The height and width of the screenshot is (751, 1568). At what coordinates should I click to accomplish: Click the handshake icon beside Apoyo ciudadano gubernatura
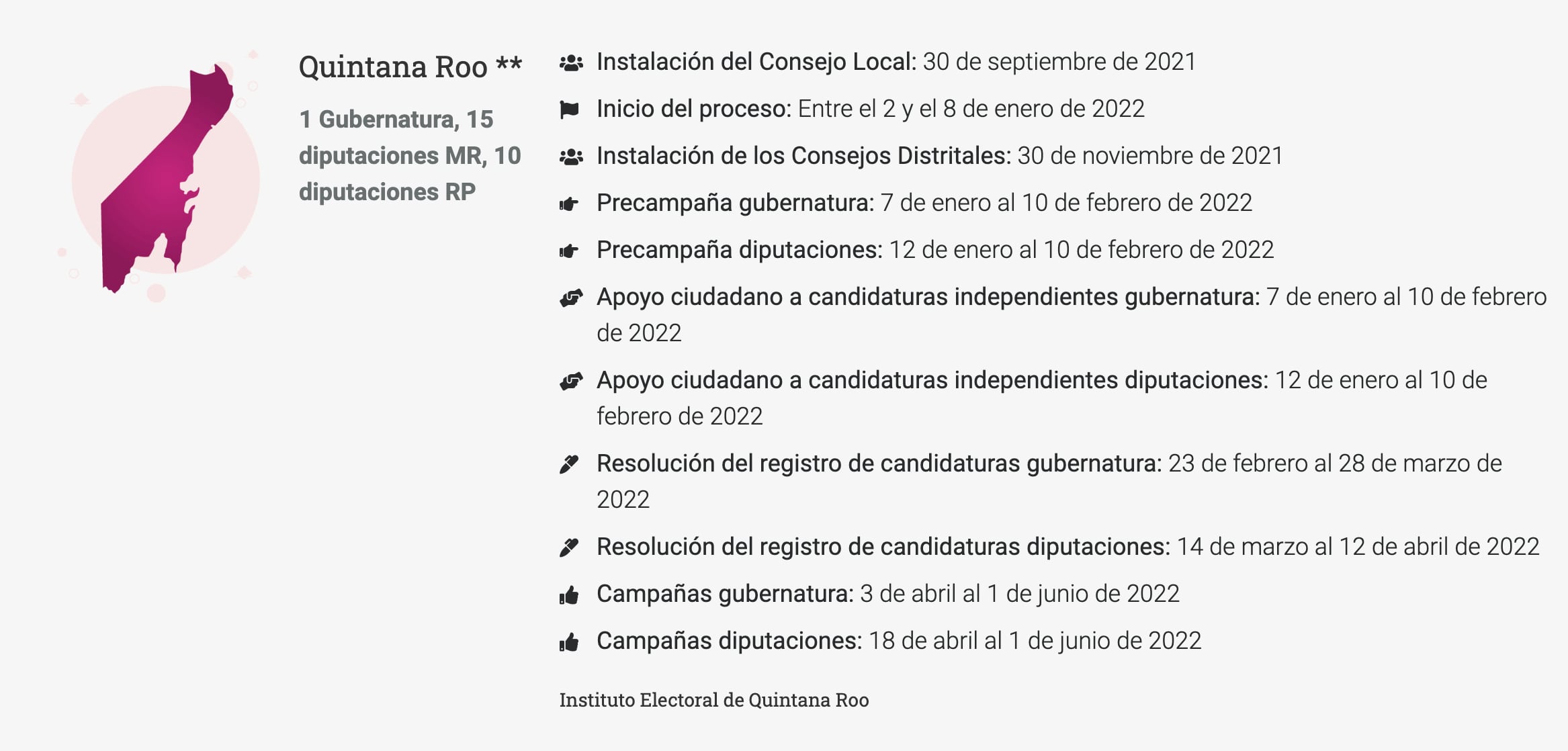coord(571,298)
